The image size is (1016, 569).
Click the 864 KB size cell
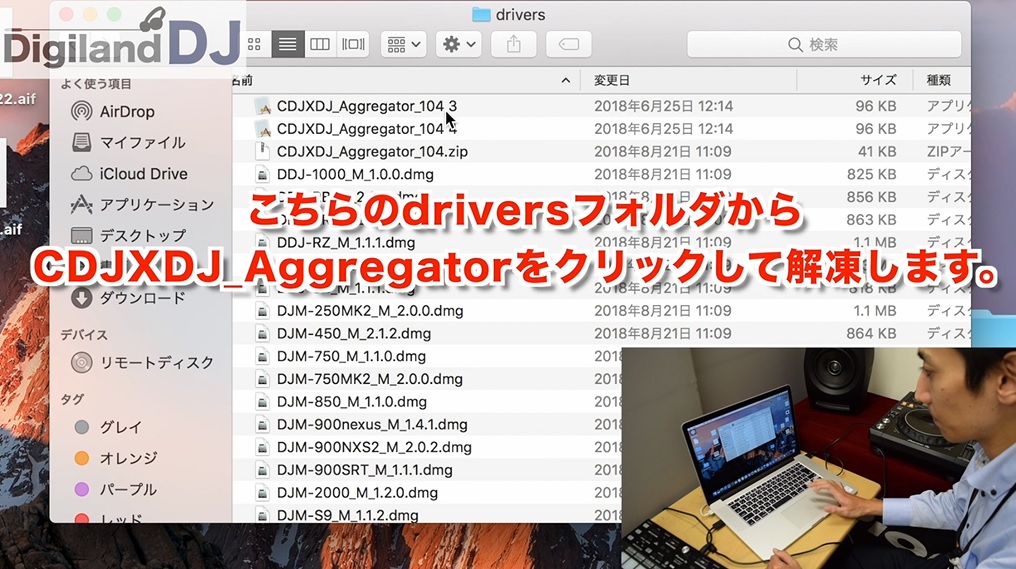(872, 333)
